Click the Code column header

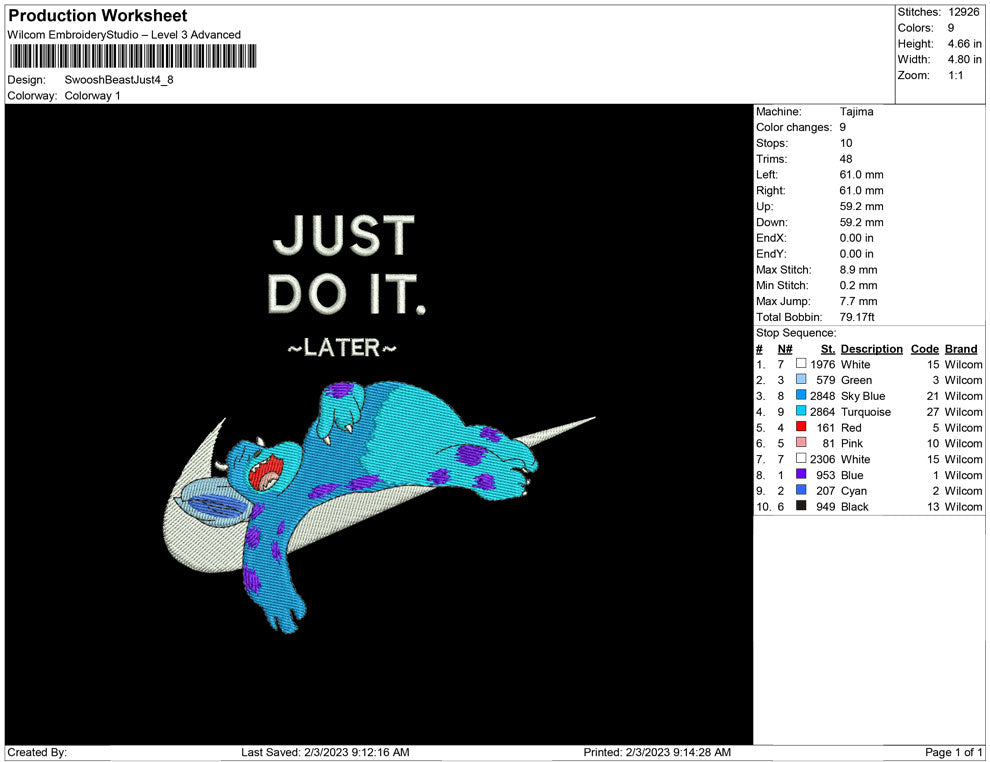(x=925, y=349)
